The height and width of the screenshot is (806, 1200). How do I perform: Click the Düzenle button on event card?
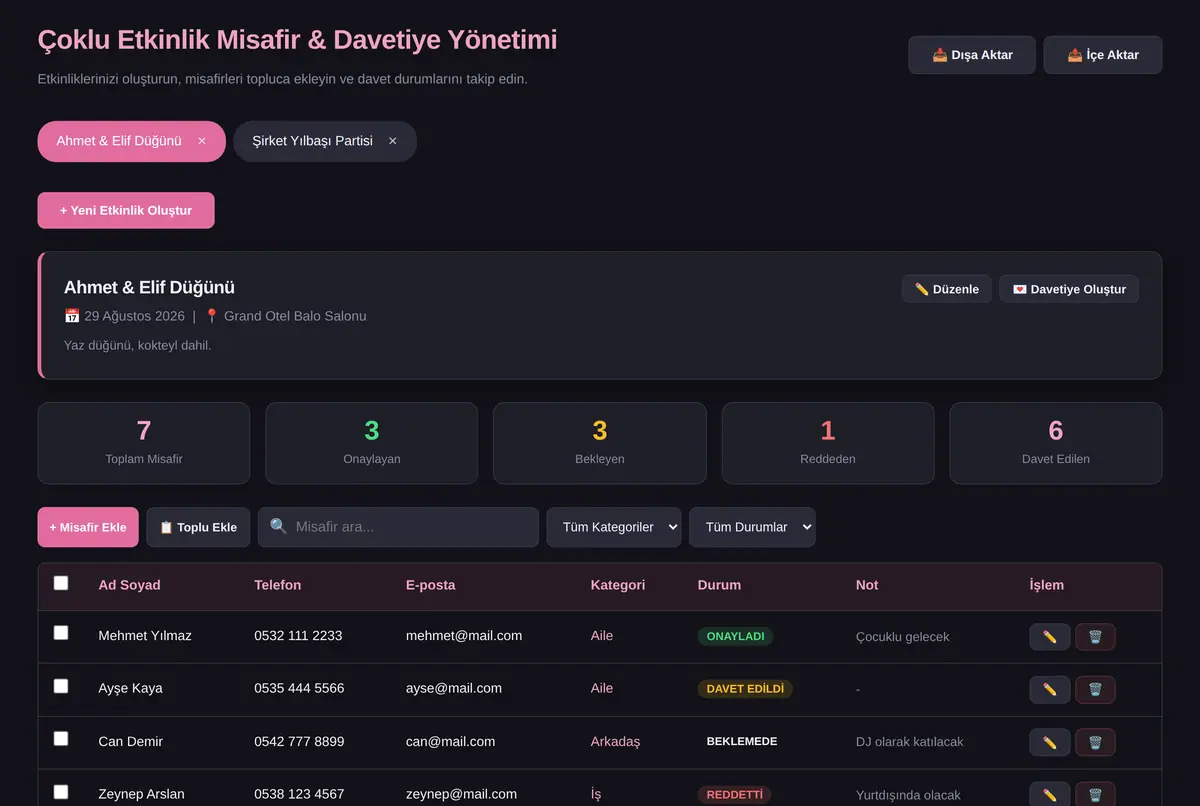pyautogui.click(x=947, y=289)
